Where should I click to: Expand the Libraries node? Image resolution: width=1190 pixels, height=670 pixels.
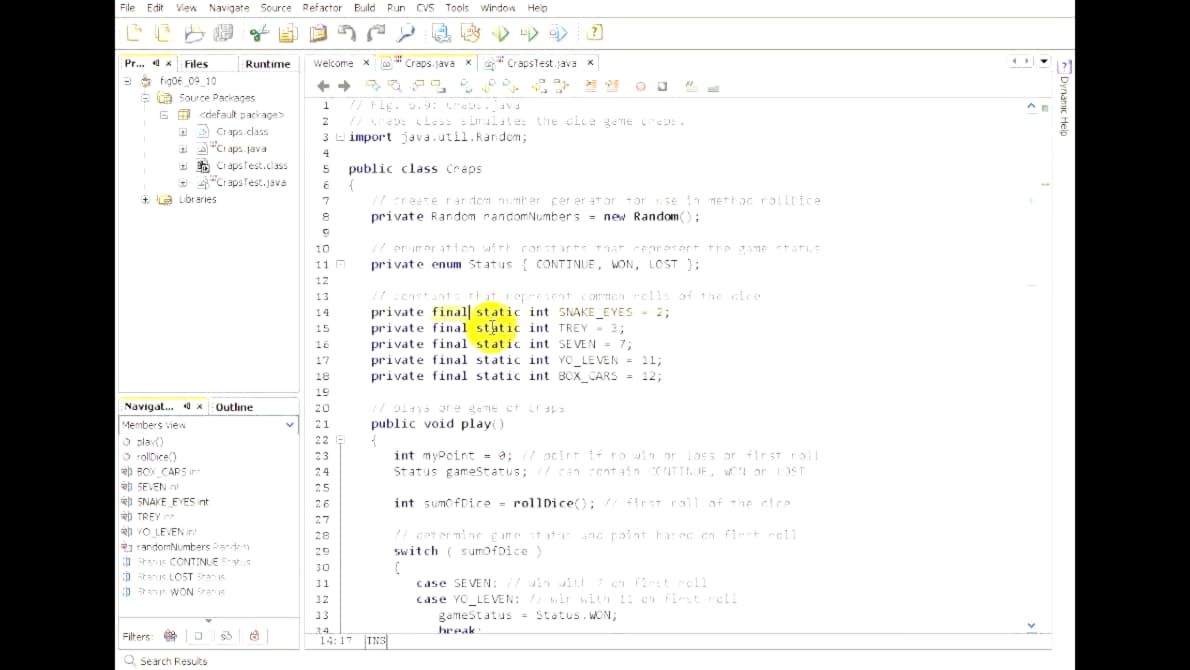coord(145,200)
